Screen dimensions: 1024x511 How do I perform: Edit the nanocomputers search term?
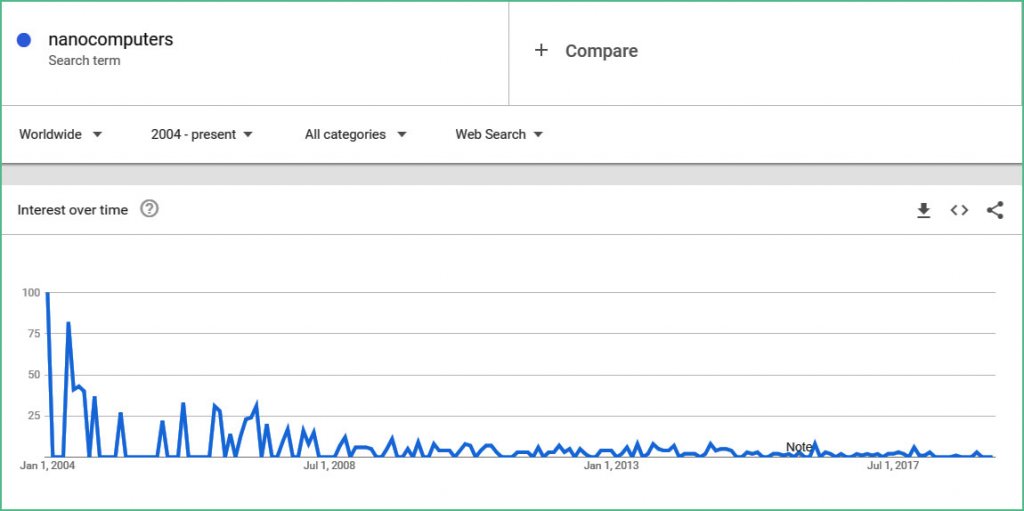pyautogui.click(x=110, y=40)
